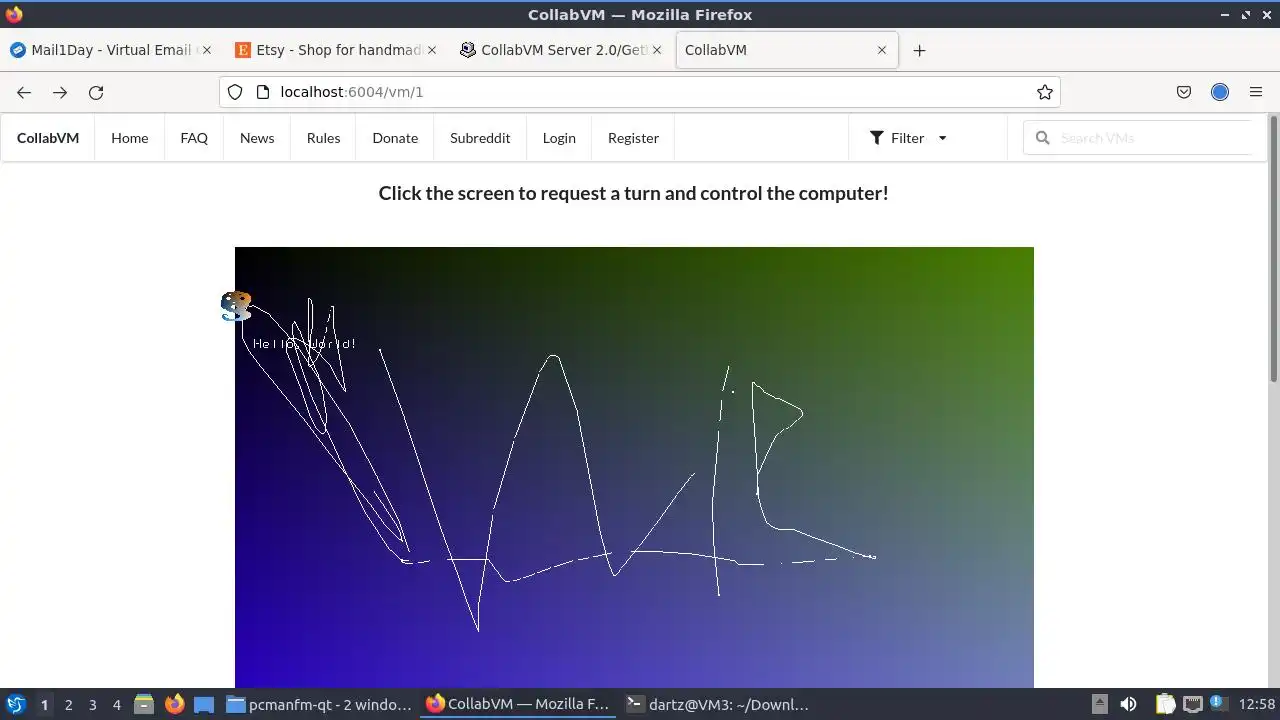Open the taskbar start menu icon
This screenshot has width=1280, height=720.
[x=16, y=704]
